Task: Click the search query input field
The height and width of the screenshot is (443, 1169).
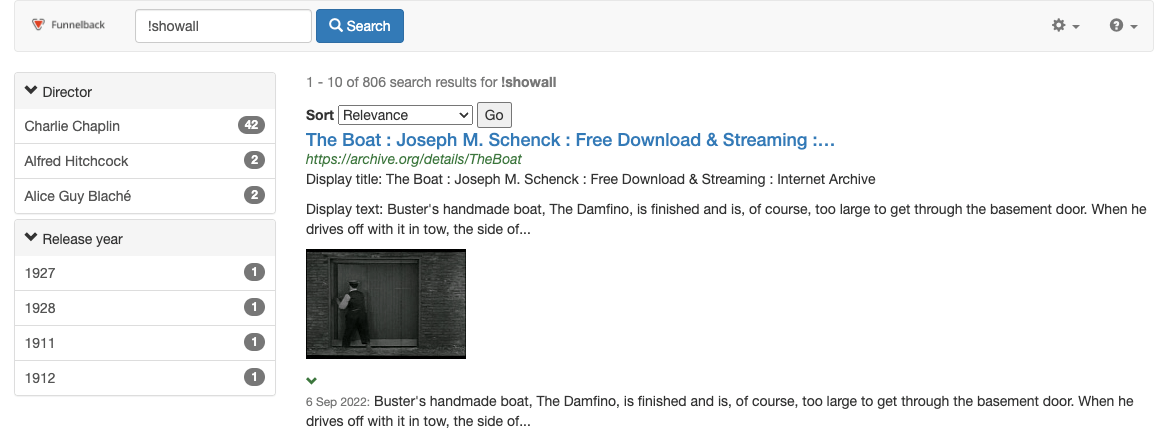Action: coord(223,26)
